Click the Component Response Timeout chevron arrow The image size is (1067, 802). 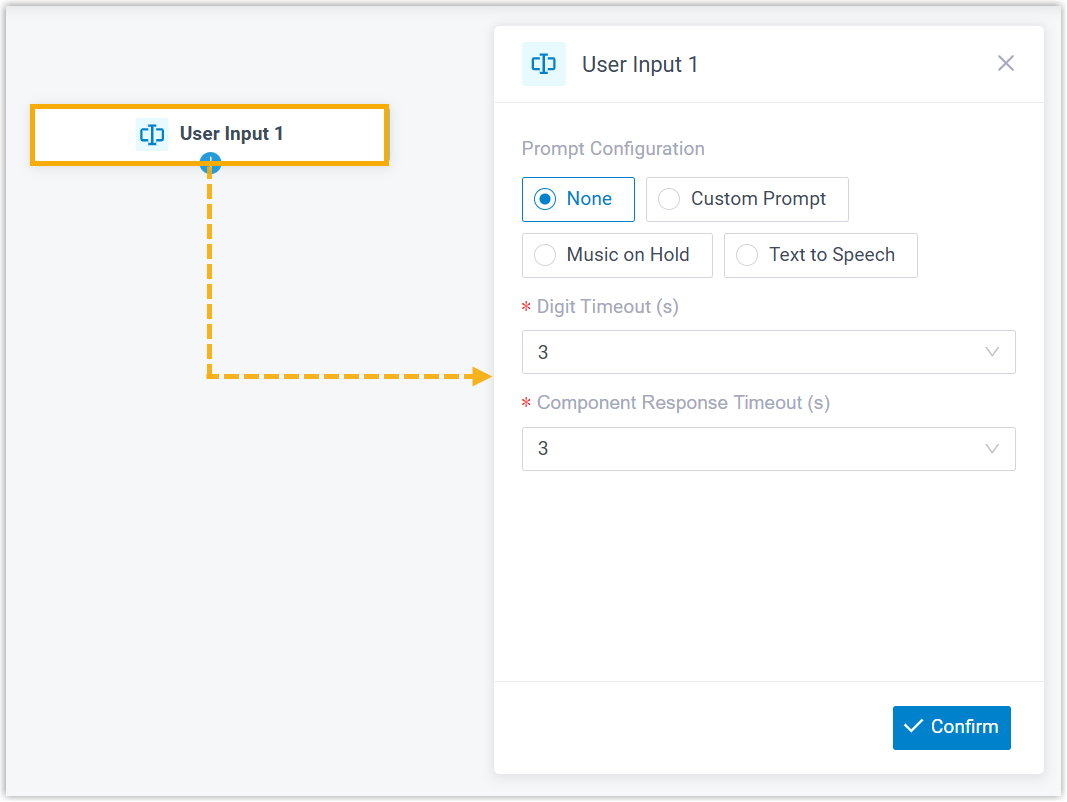pyautogui.click(x=992, y=449)
